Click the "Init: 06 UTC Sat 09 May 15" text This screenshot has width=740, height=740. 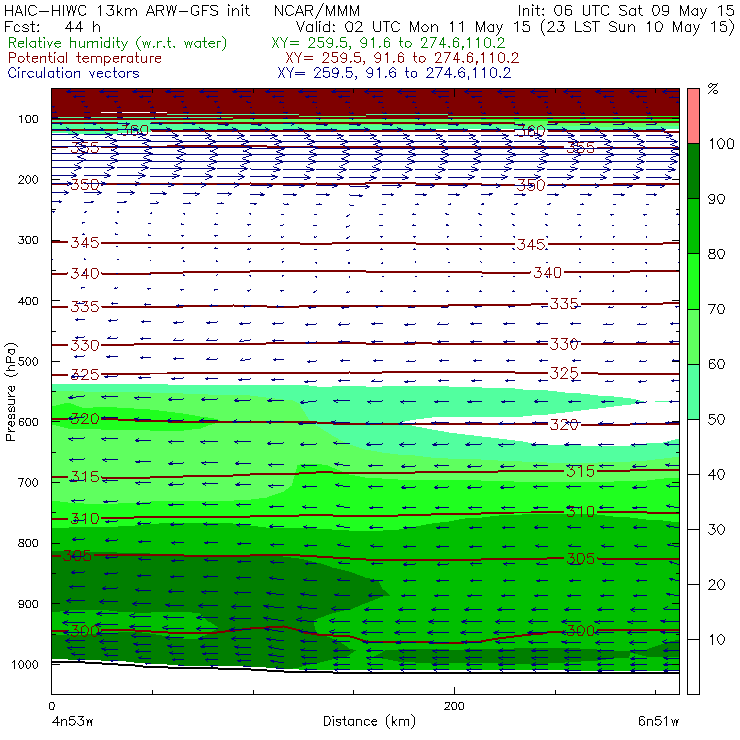(626, 10)
